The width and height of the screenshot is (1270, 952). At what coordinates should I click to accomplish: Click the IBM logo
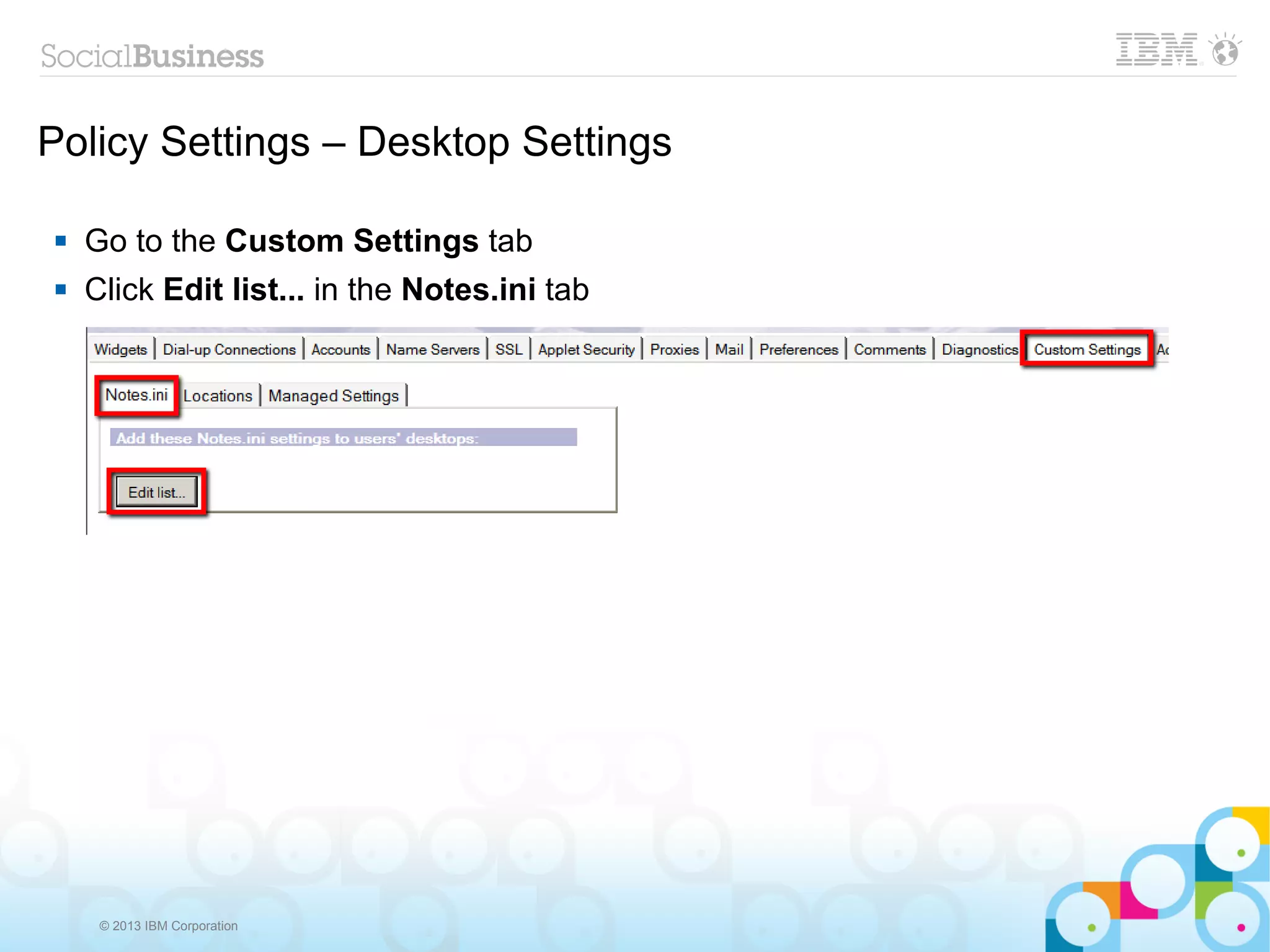coord(1157,50)
